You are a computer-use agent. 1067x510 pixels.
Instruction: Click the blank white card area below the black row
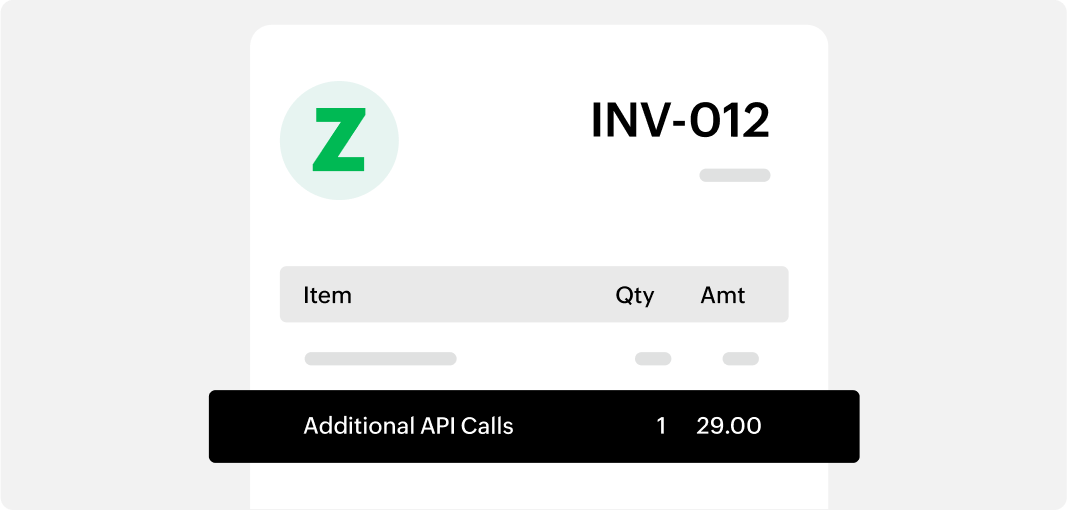[538, 486]
